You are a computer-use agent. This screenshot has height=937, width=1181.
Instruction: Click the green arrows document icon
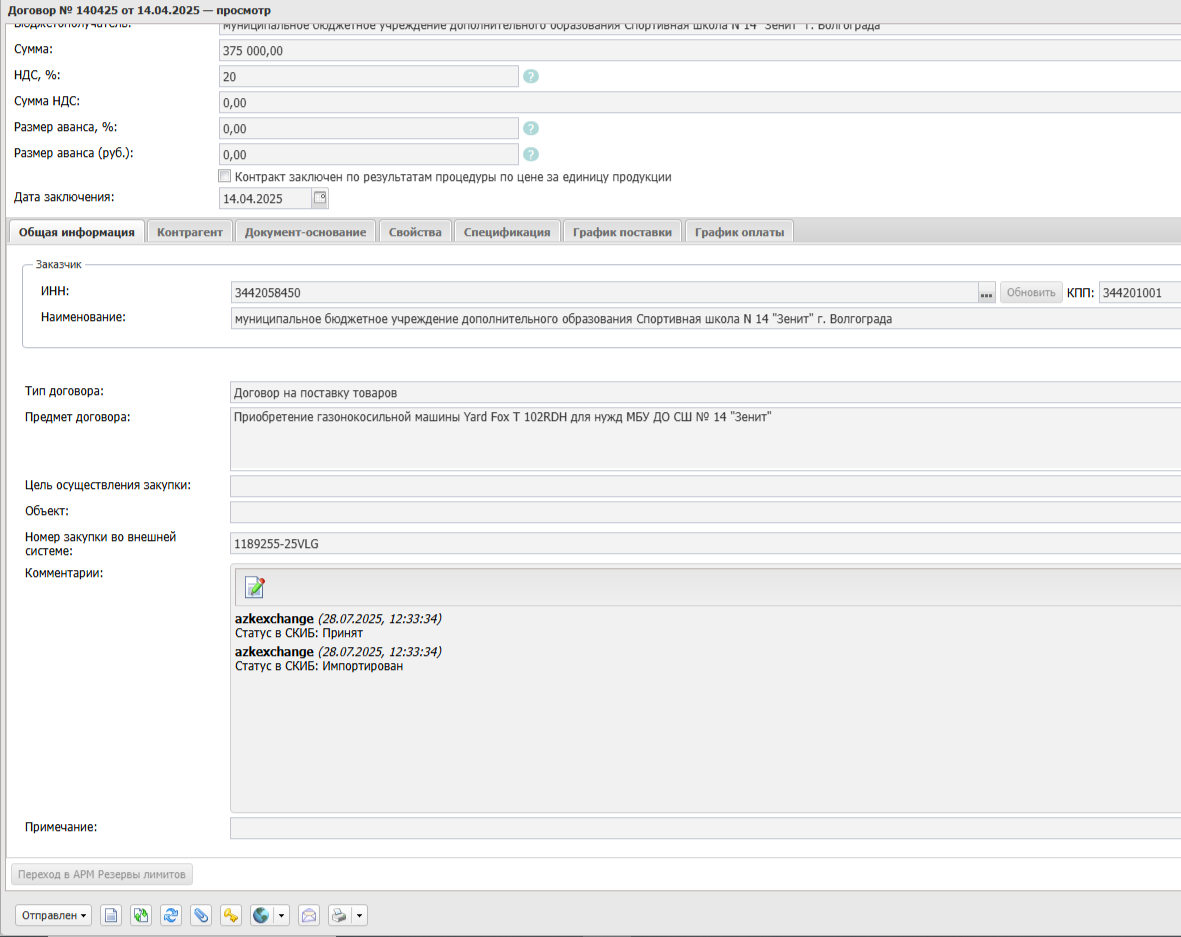[x=141, y=915]
